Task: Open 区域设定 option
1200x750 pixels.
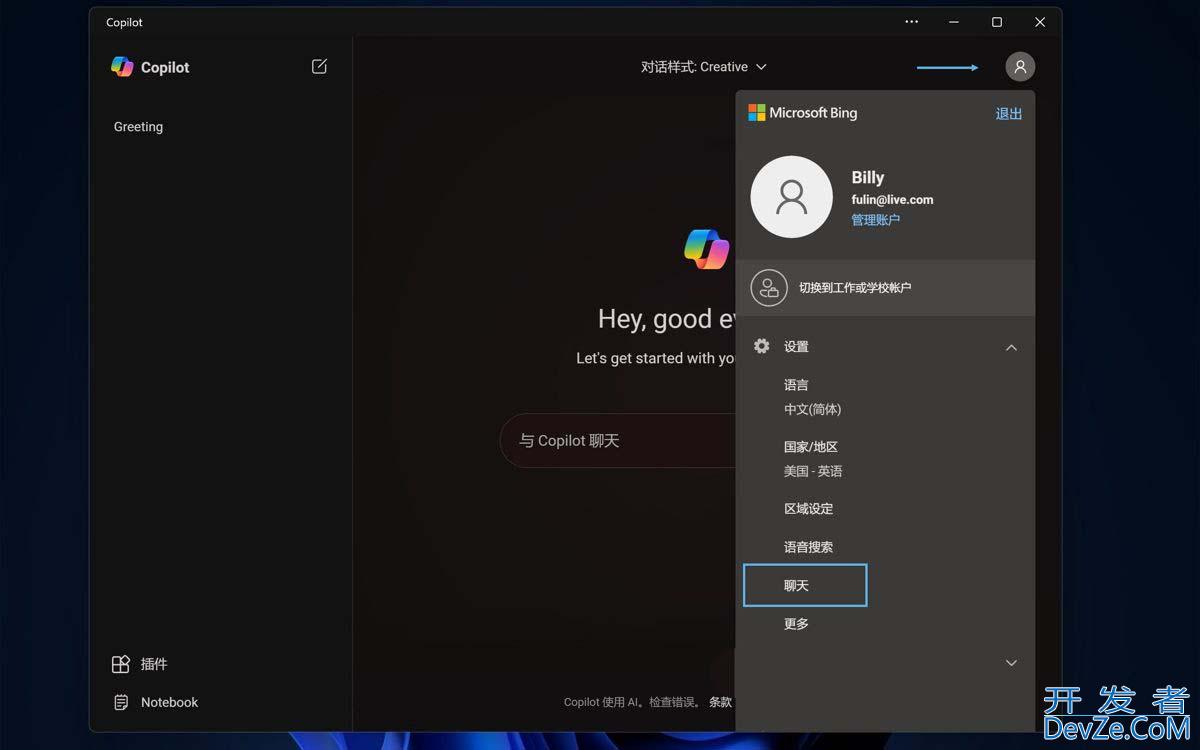Action: click(809, 509)
